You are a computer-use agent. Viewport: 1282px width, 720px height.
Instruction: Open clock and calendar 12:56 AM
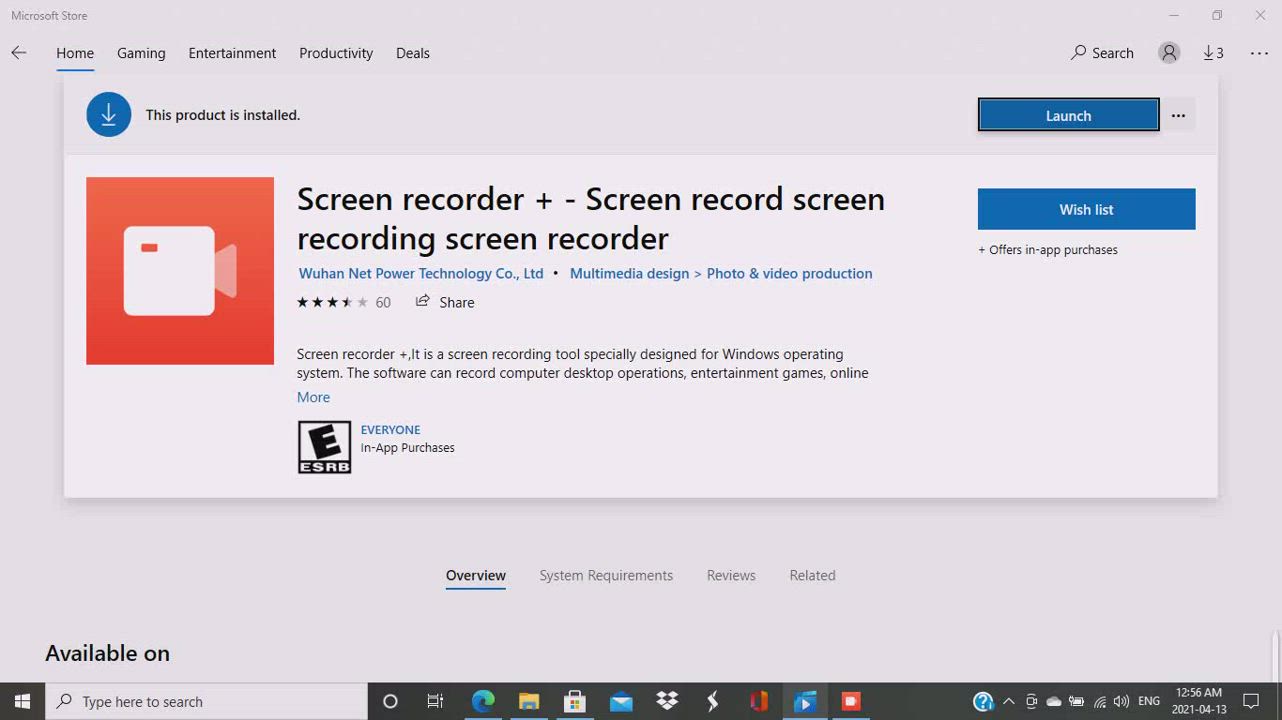click(1198, 701)
